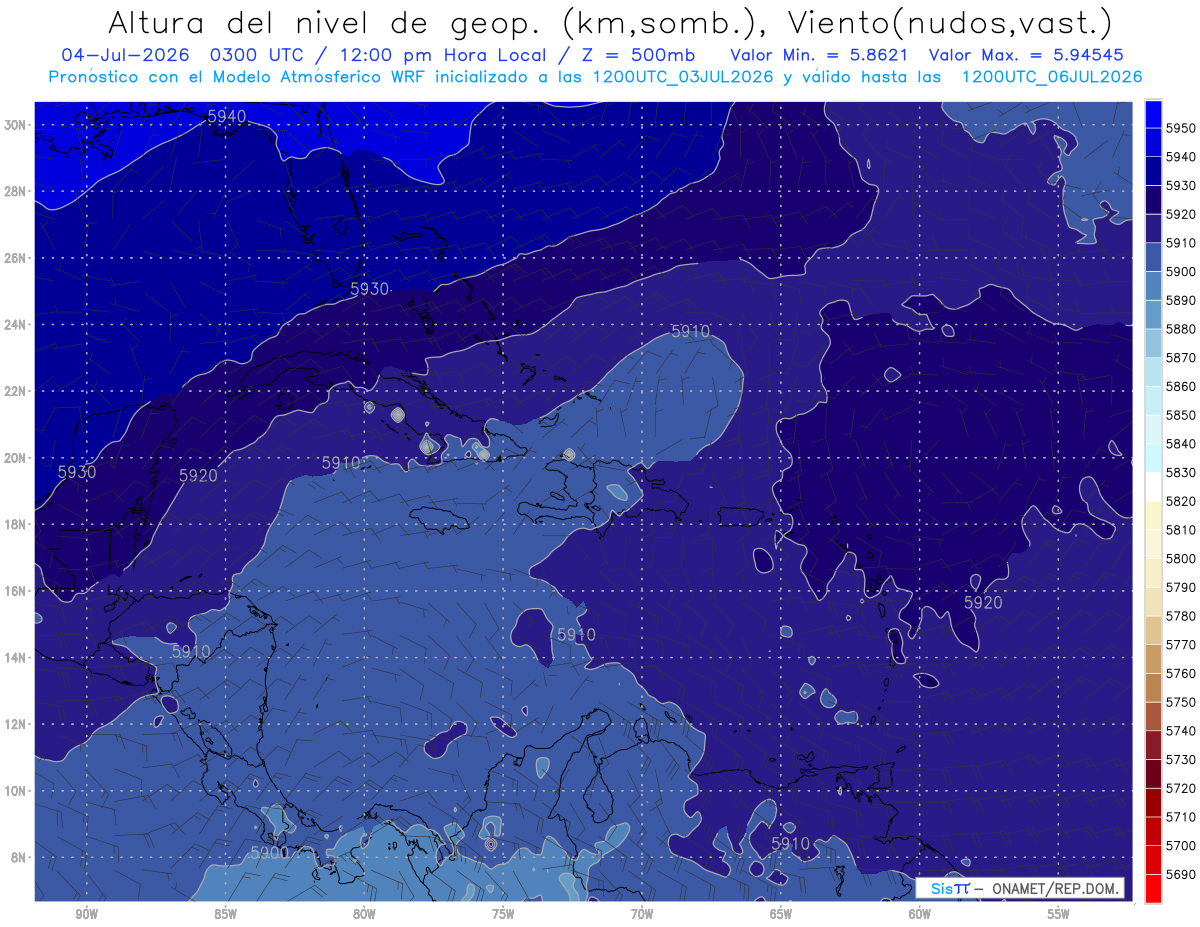Click the "24N" latitude axis label

pos(14,325)
